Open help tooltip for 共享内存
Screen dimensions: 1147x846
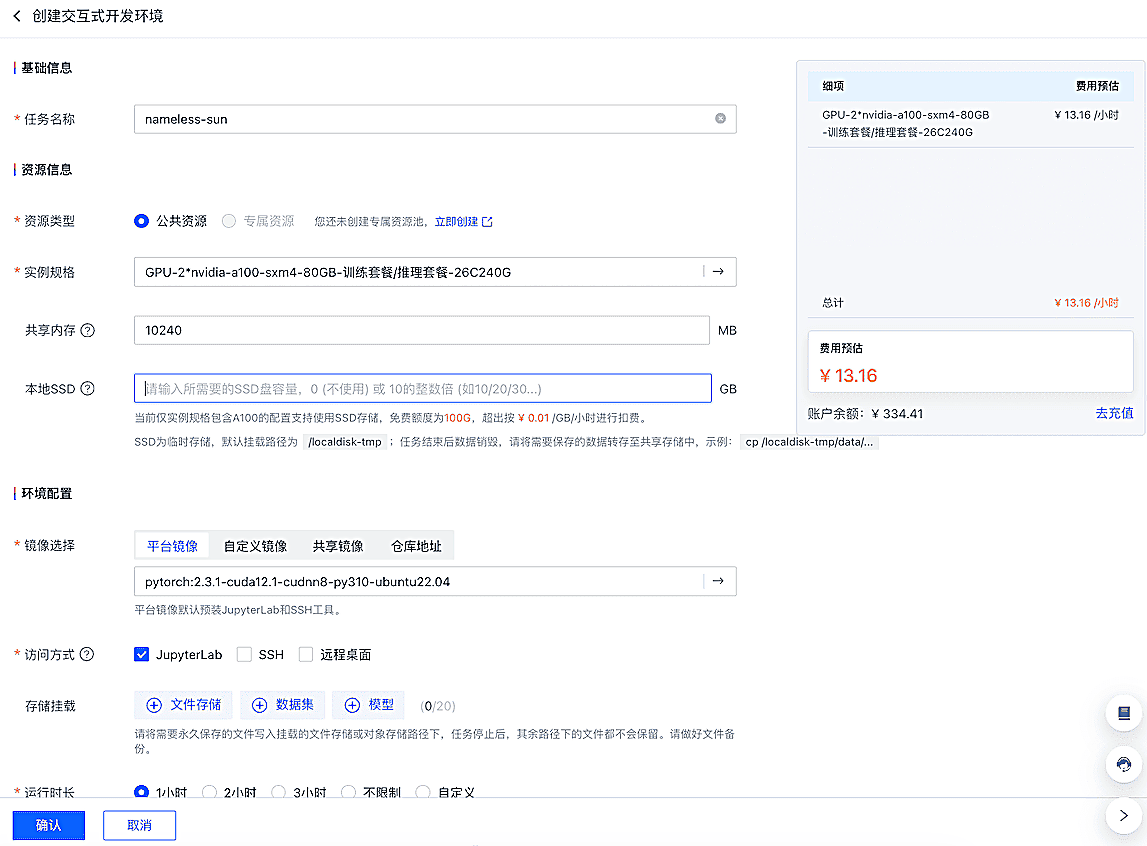point(88,331)
